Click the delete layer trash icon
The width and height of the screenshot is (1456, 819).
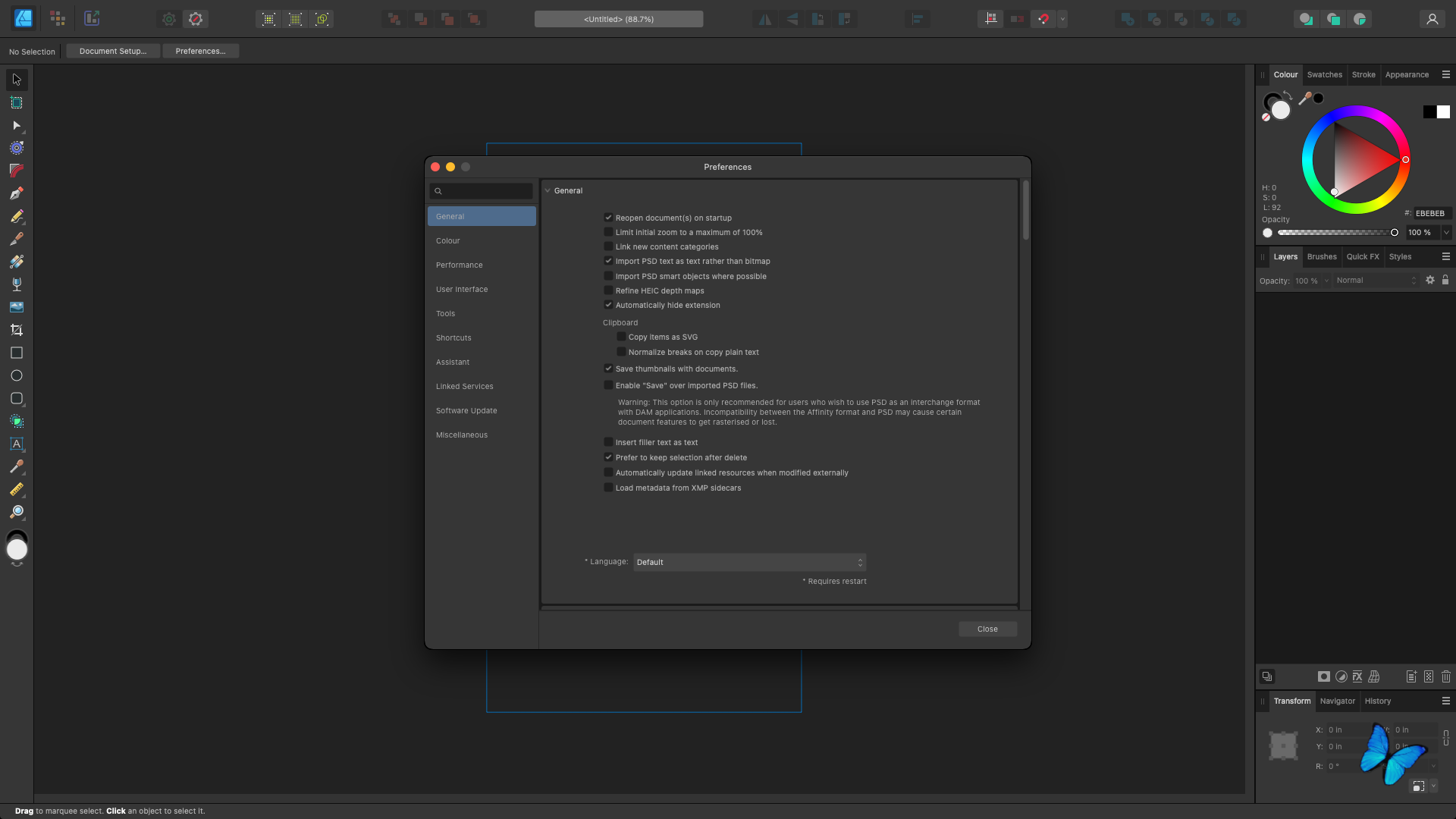(x=1445, y=676)
